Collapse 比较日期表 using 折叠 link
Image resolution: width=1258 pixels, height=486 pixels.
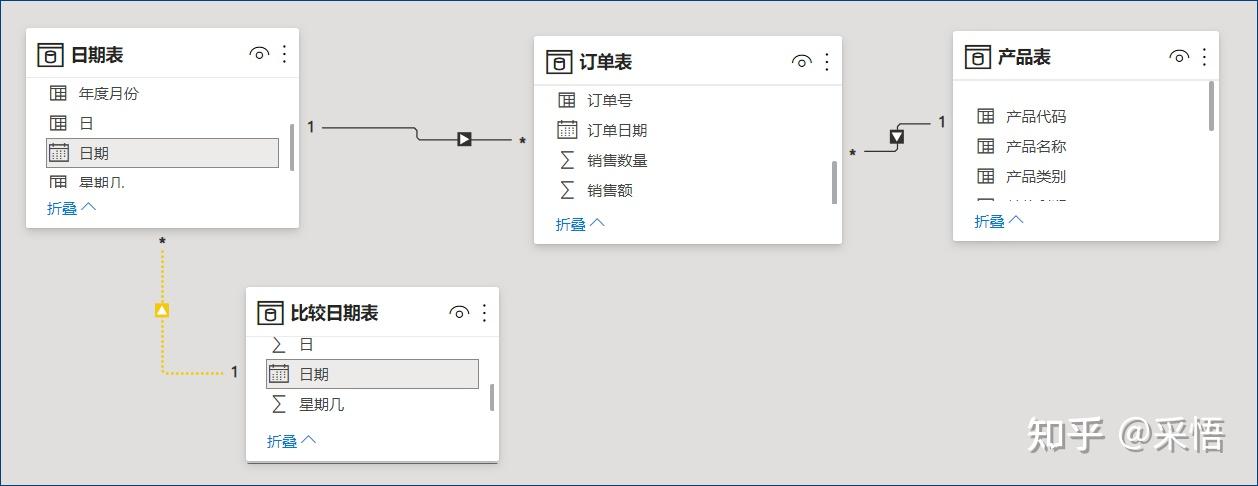point(292,440)
